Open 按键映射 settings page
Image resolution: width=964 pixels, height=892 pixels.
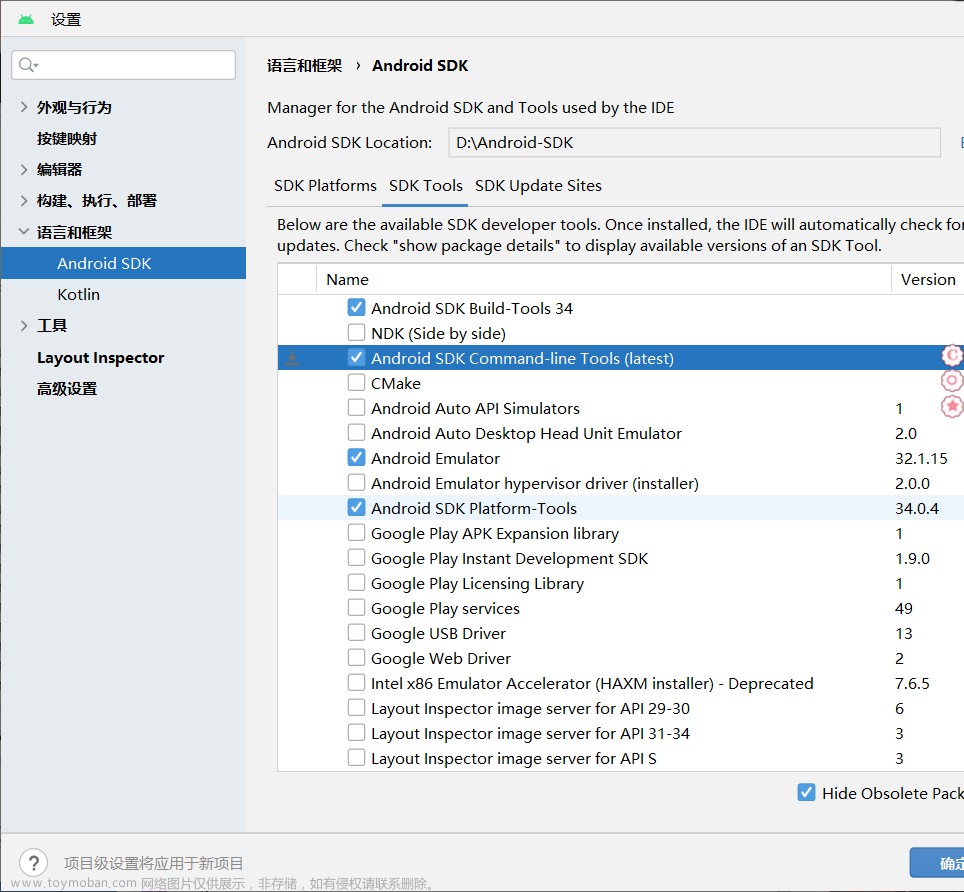click(66, 138)
